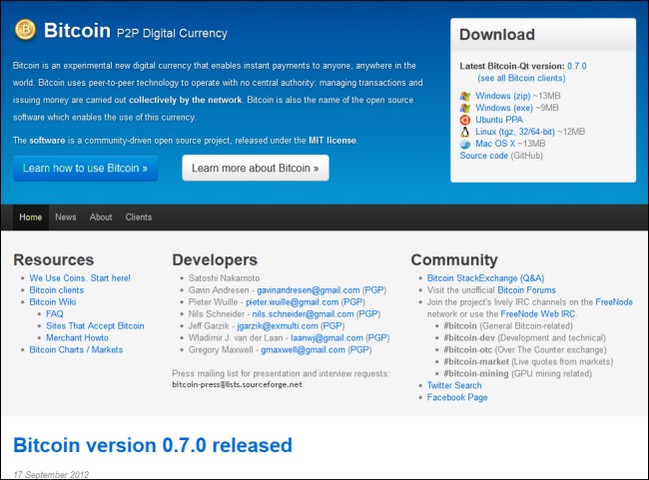The image size is (649, 480).
Task: Click pieter.wuille@gmail.com email link
Action: [292, 302]
